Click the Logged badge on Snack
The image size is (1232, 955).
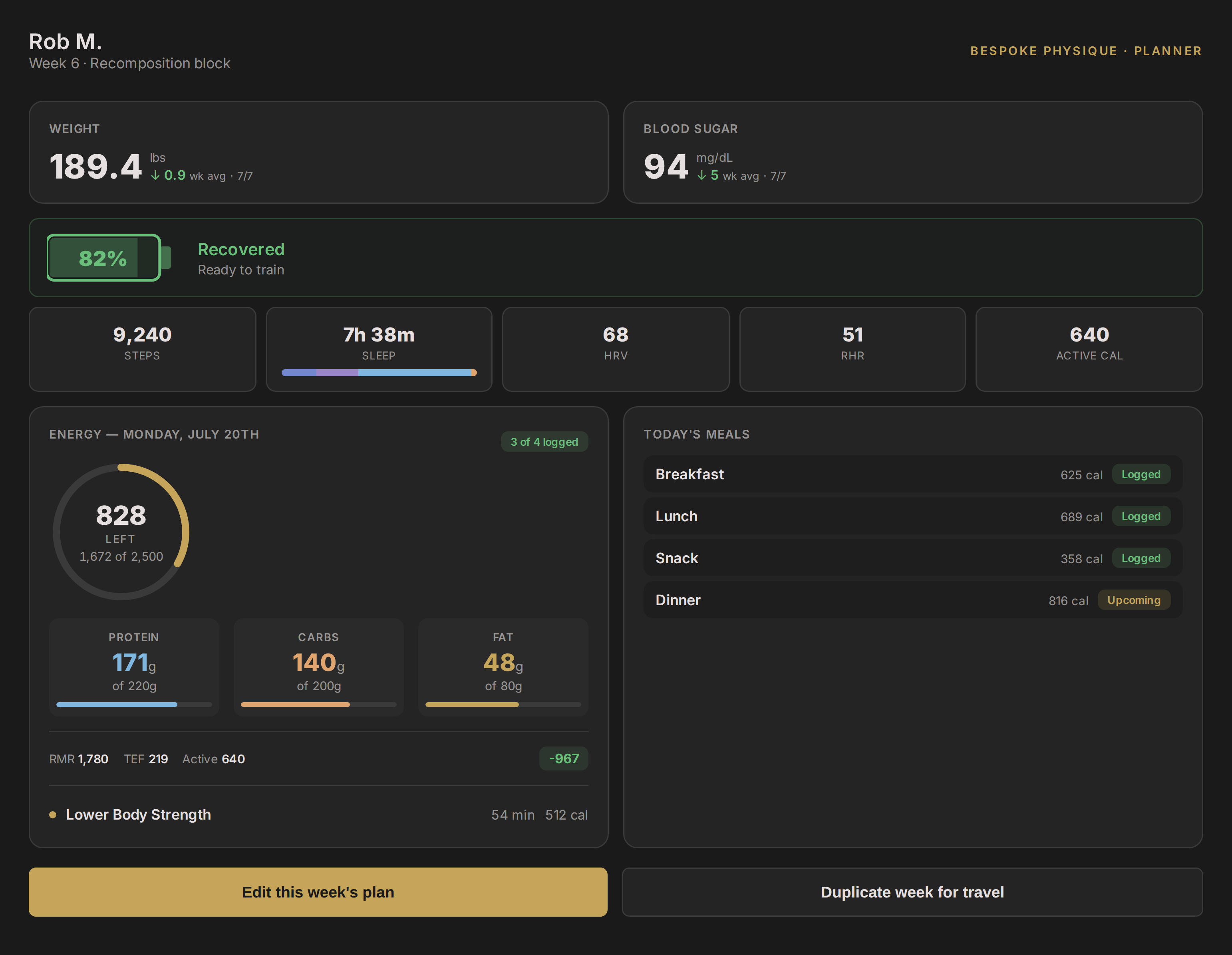coord(1141,558)
